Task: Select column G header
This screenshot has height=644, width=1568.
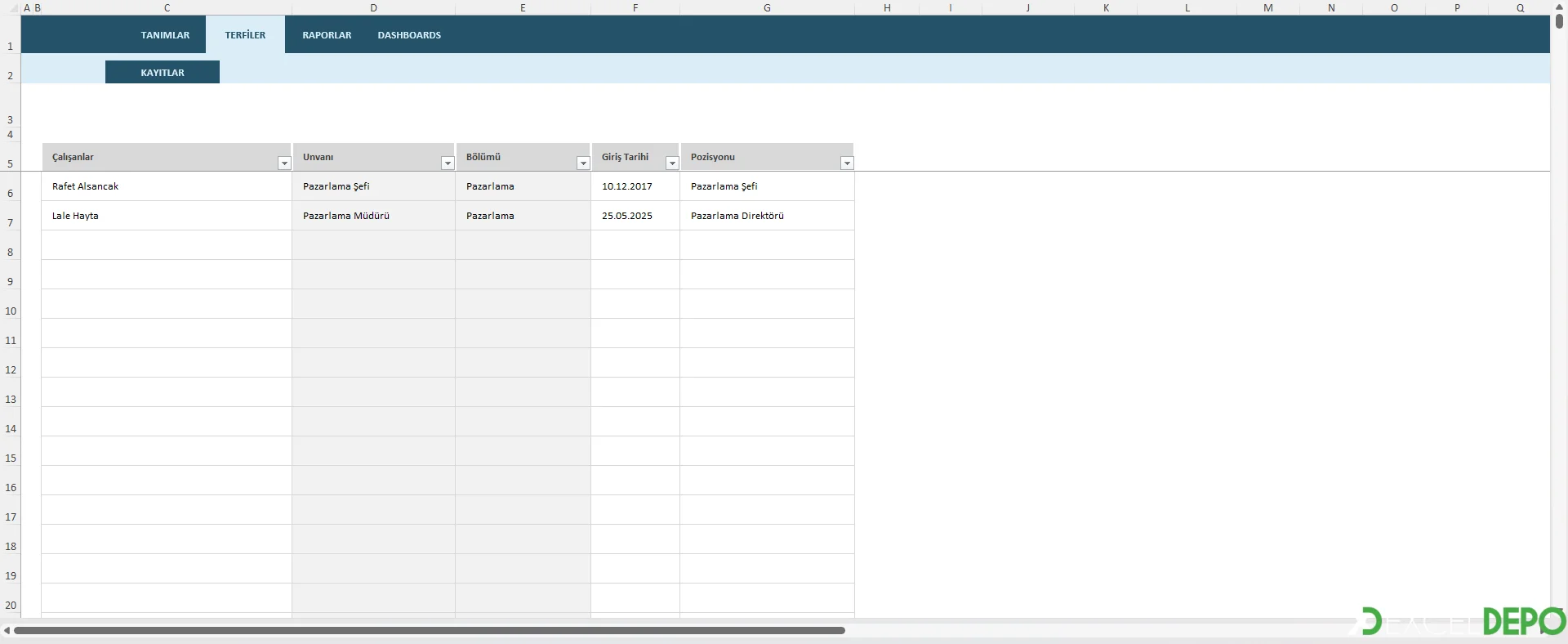Action: click(x=767, y=7)
